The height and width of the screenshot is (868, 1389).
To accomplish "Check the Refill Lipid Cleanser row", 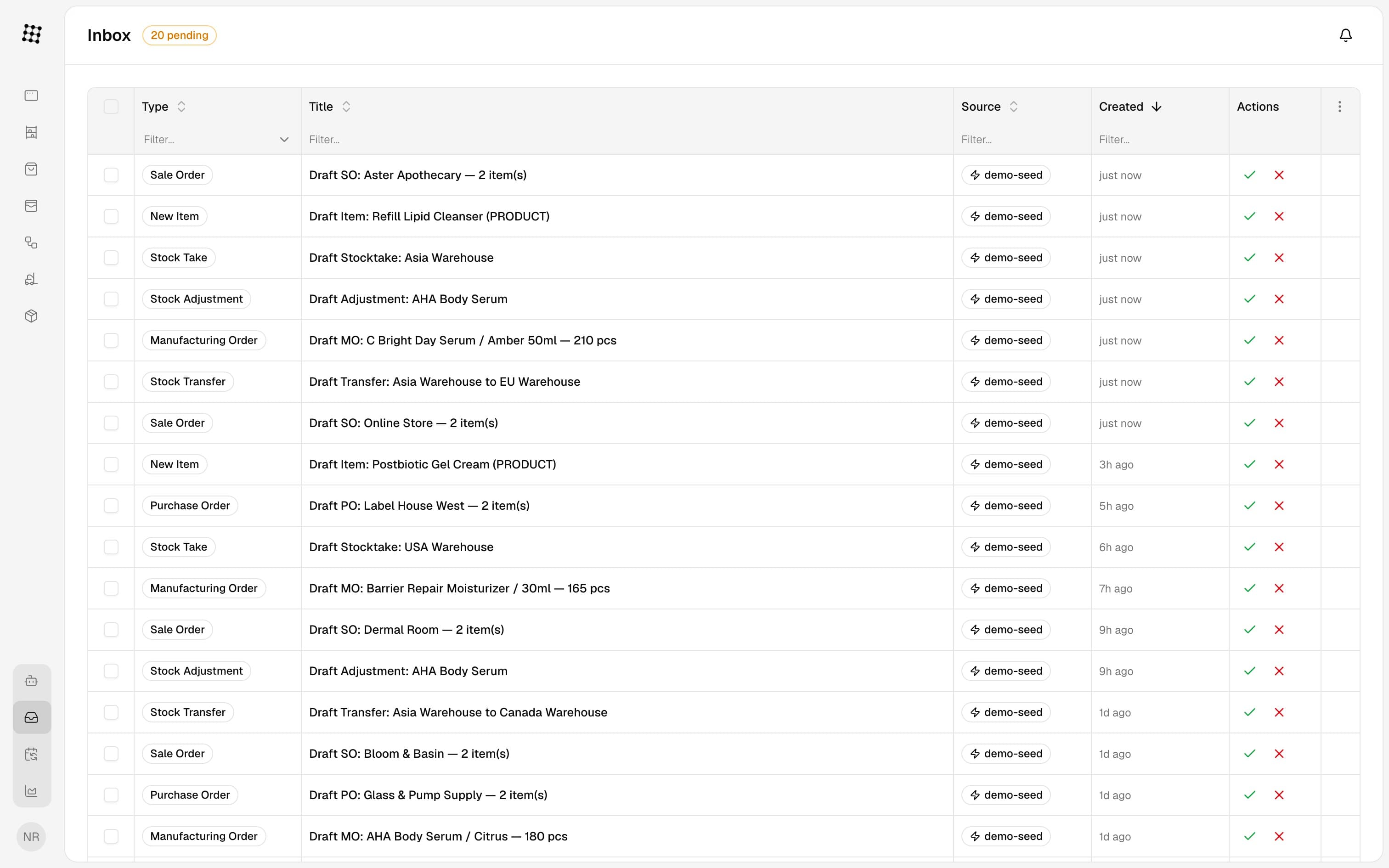I will (x=111, y=216).
